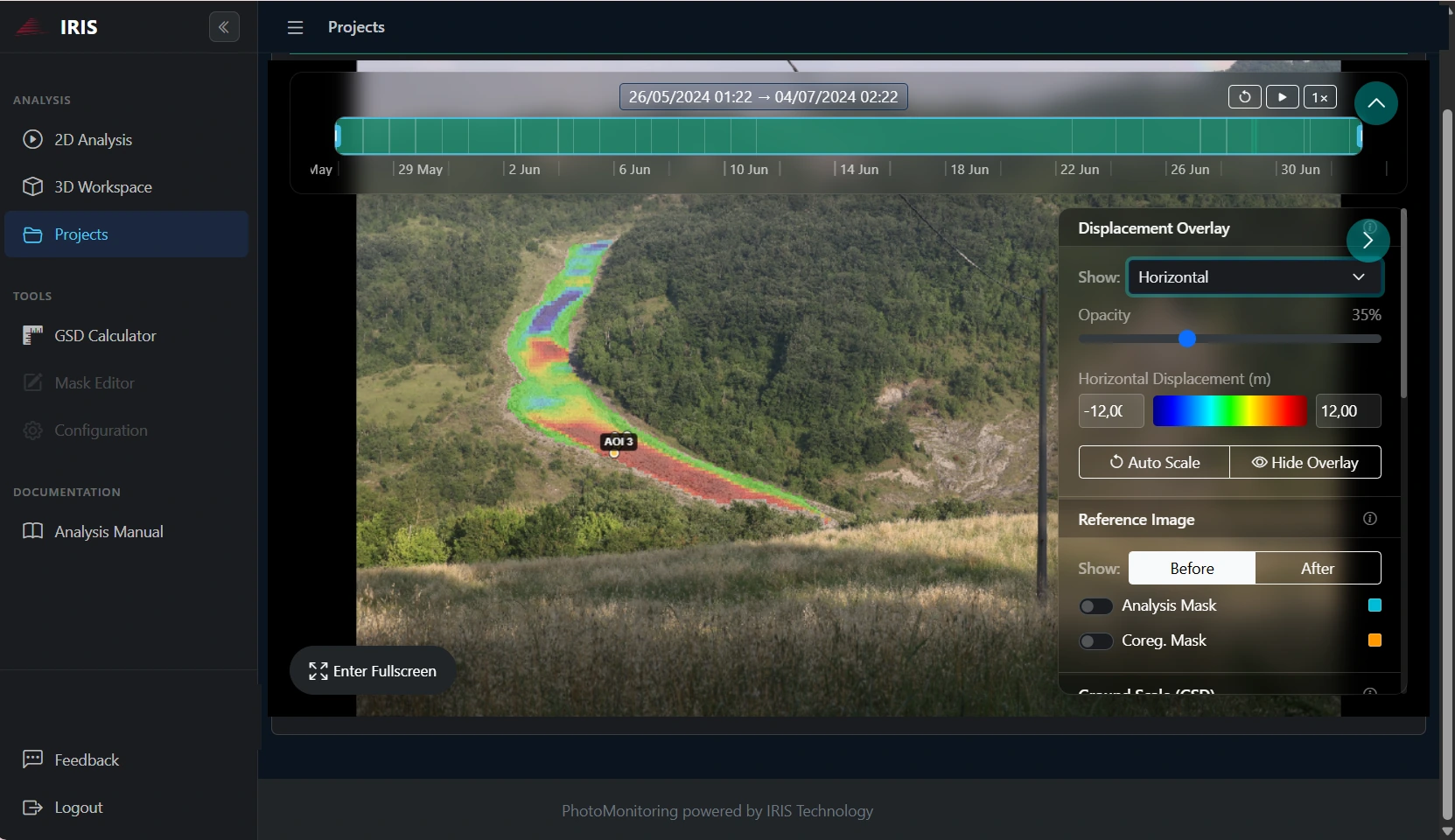Click the 3D Workspace cube icon
Viewport: 1455px width, 840px height.
tap(32, 186)
